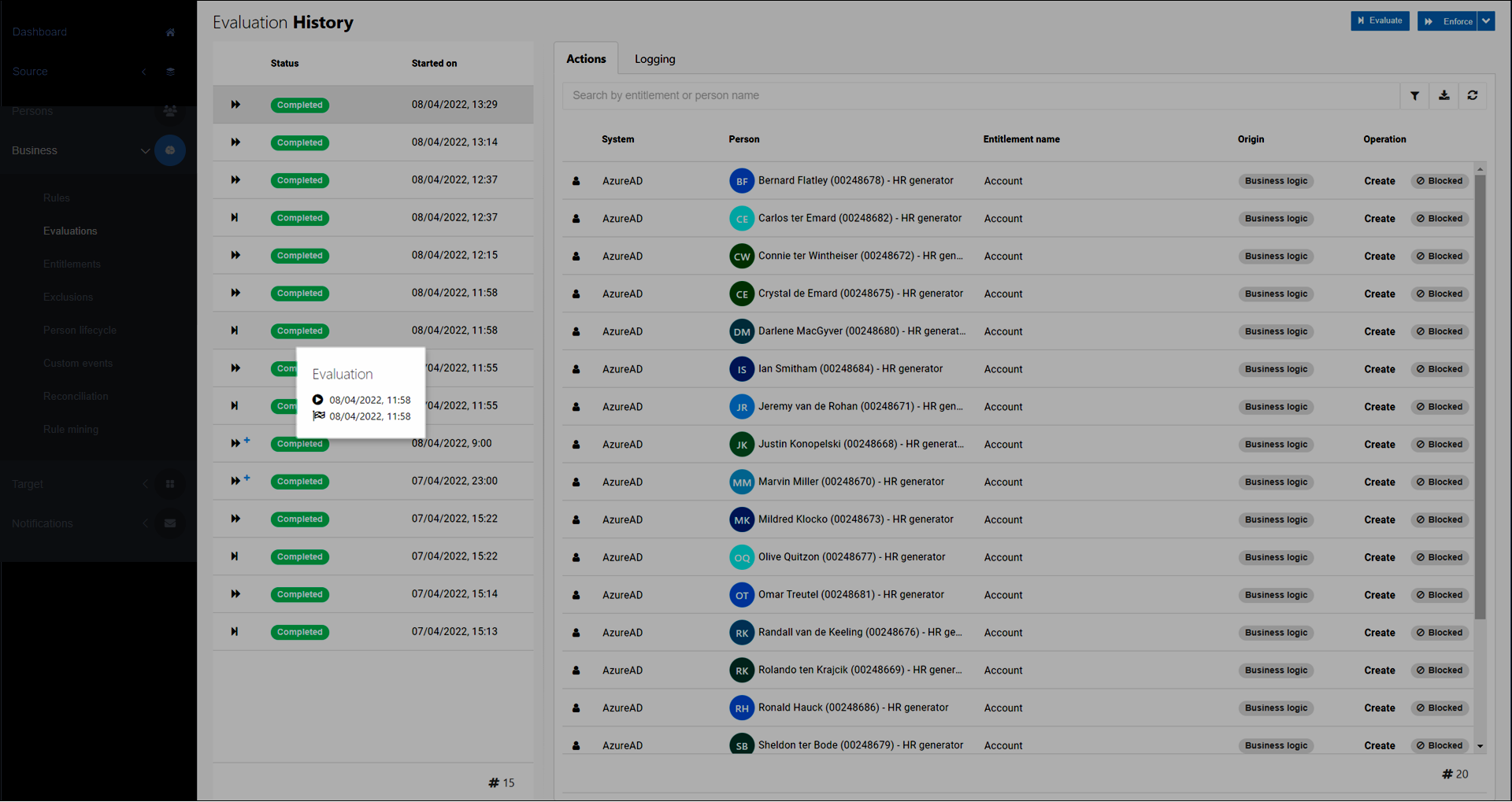Screen dimensions: 1512x802
Task: Toggle the Blocked state on Olive Quitzon's row
Action: tap(1439, 557)
